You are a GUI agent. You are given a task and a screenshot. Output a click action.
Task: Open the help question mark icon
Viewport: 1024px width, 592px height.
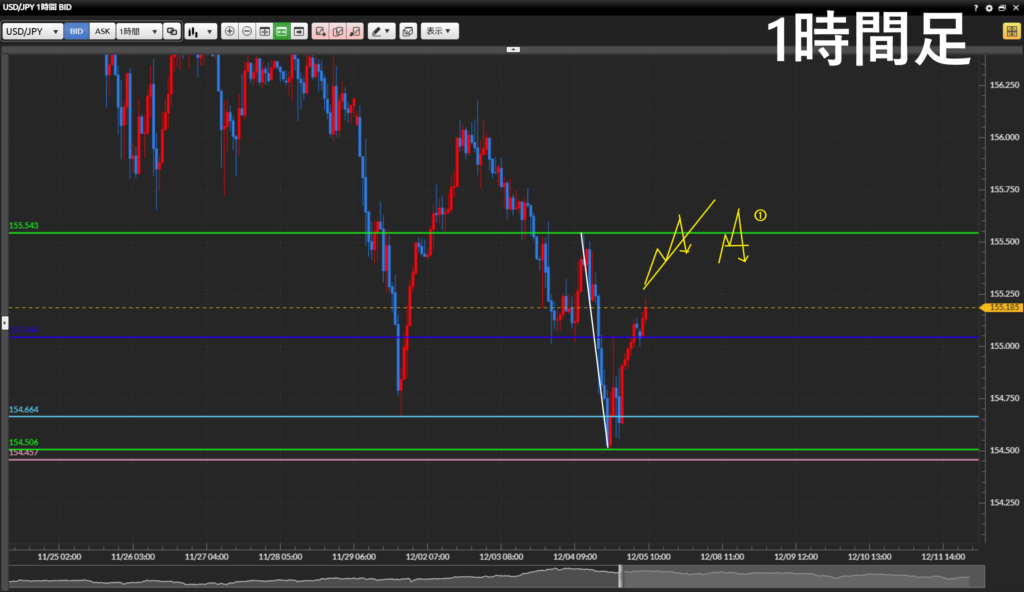coord(975,7)
